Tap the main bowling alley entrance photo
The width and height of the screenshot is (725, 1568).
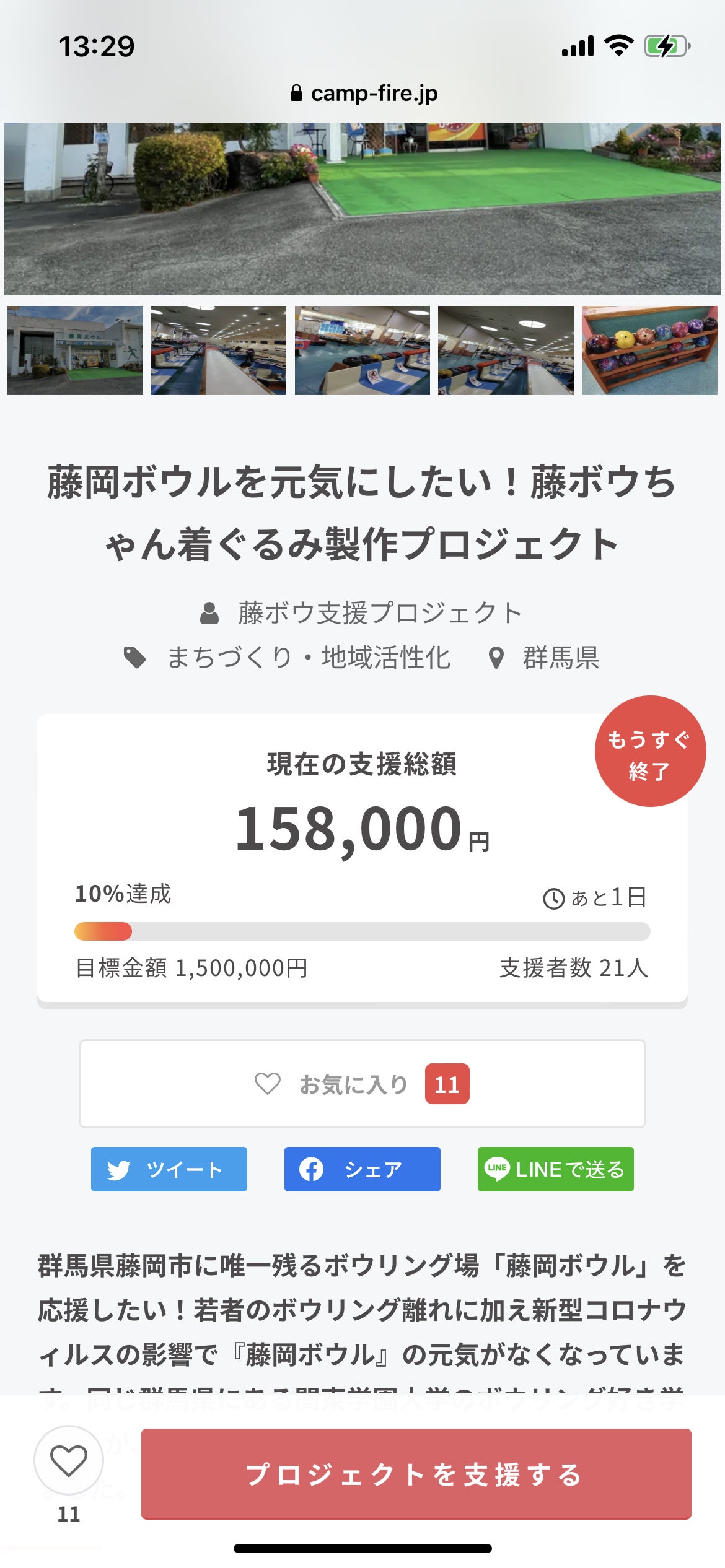(x=362, y=208)
